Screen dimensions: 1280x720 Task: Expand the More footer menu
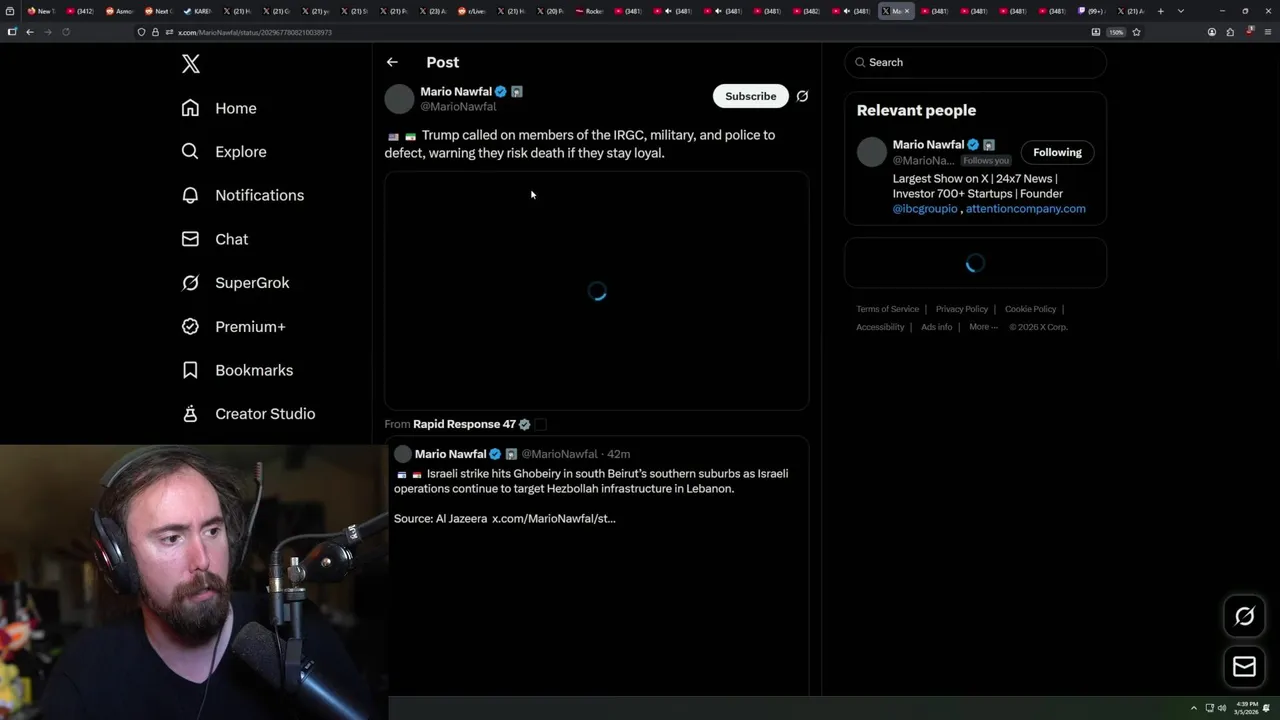tap(983, 327)
